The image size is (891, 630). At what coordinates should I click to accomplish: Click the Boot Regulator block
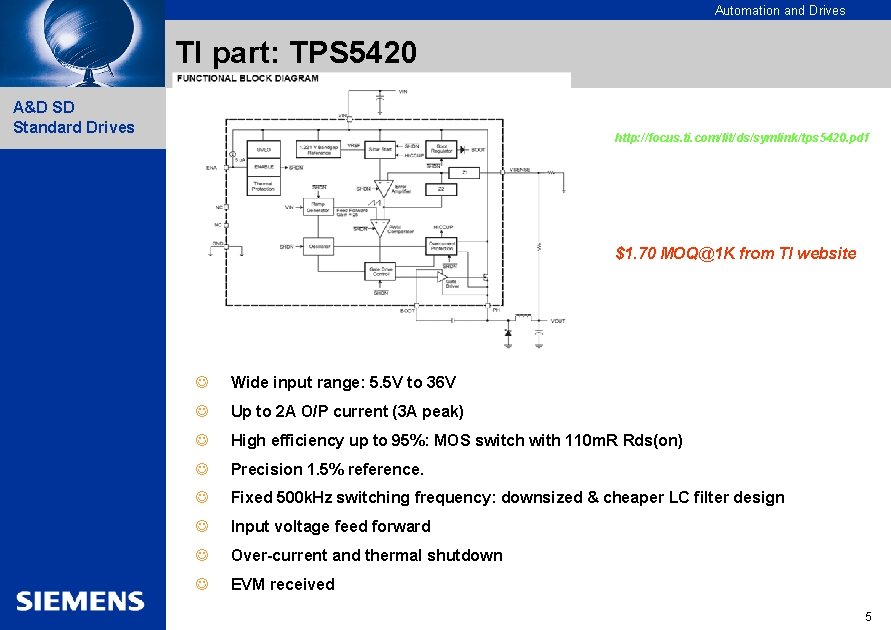441,149
